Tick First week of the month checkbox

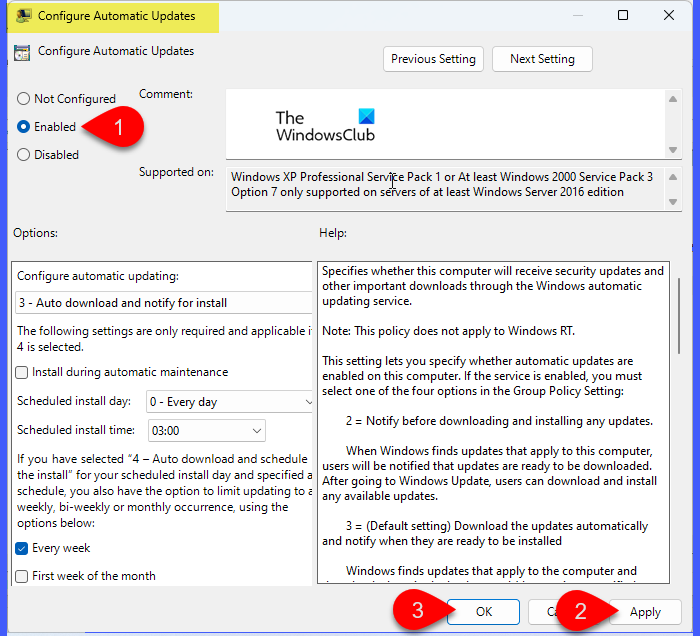22,576
